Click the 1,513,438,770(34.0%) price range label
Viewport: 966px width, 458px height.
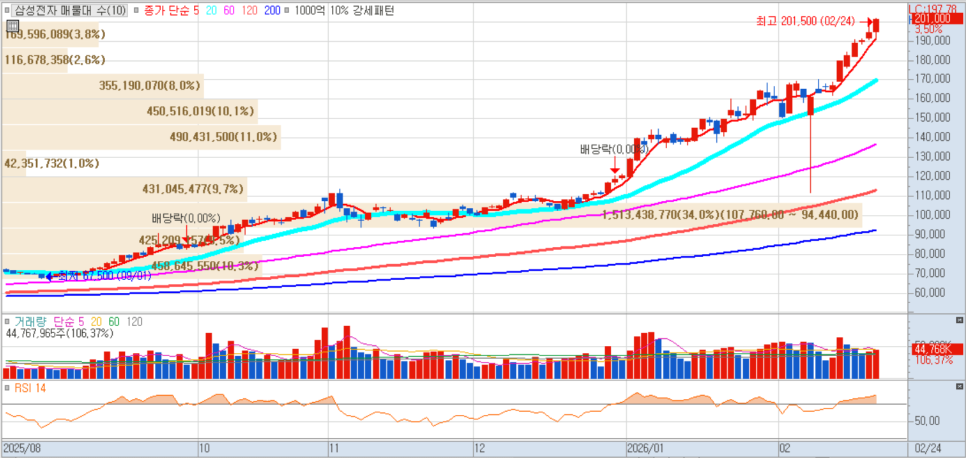[x=729, y=215]
